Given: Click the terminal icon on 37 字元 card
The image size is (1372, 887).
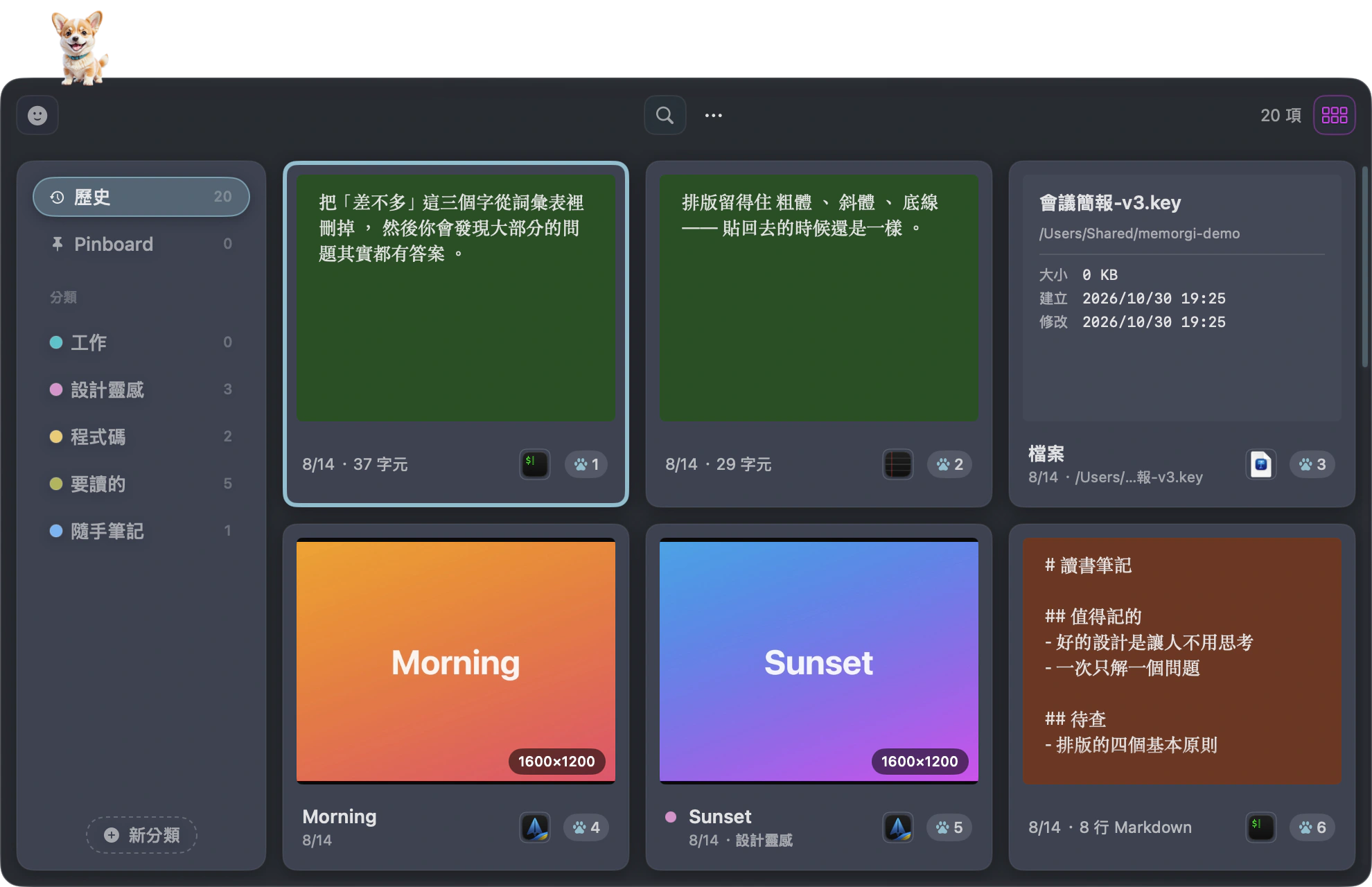Looking at the screenshot, I should click(x=534, y=464).
